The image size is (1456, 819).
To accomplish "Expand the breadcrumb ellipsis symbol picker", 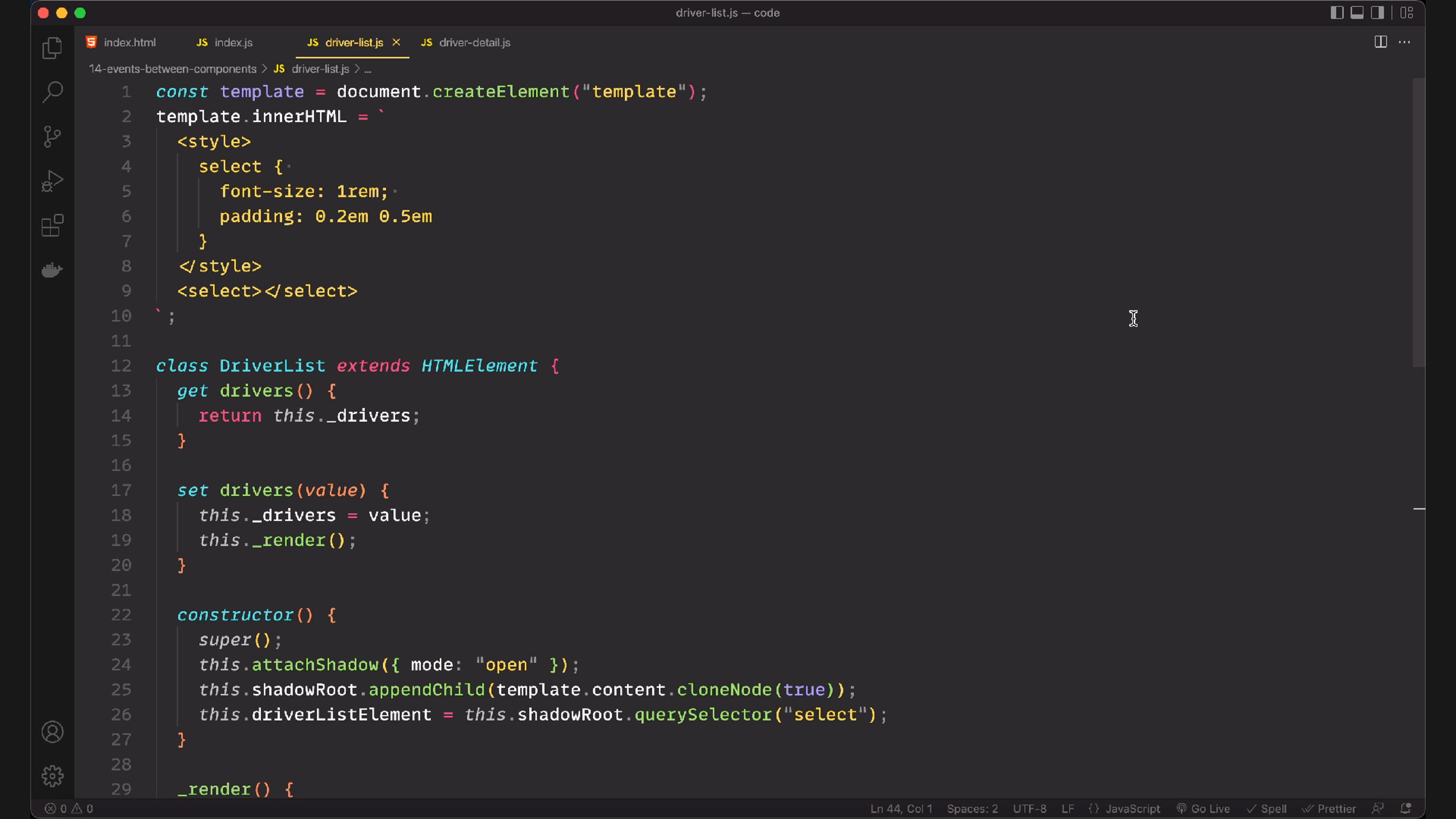I will 368,69.
